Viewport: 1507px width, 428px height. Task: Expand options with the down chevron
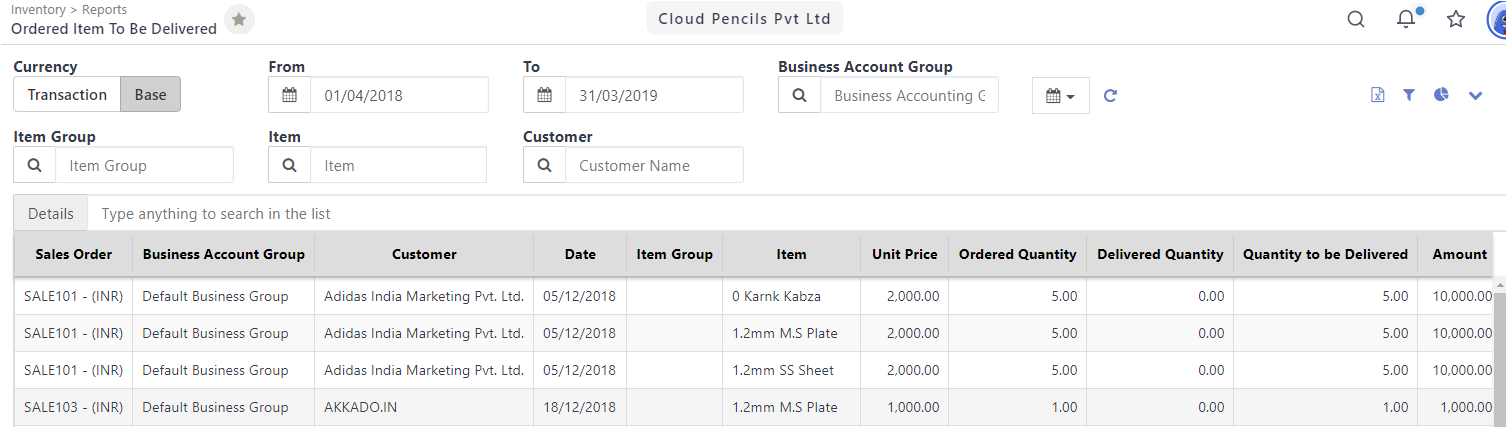click(1475, 95)
